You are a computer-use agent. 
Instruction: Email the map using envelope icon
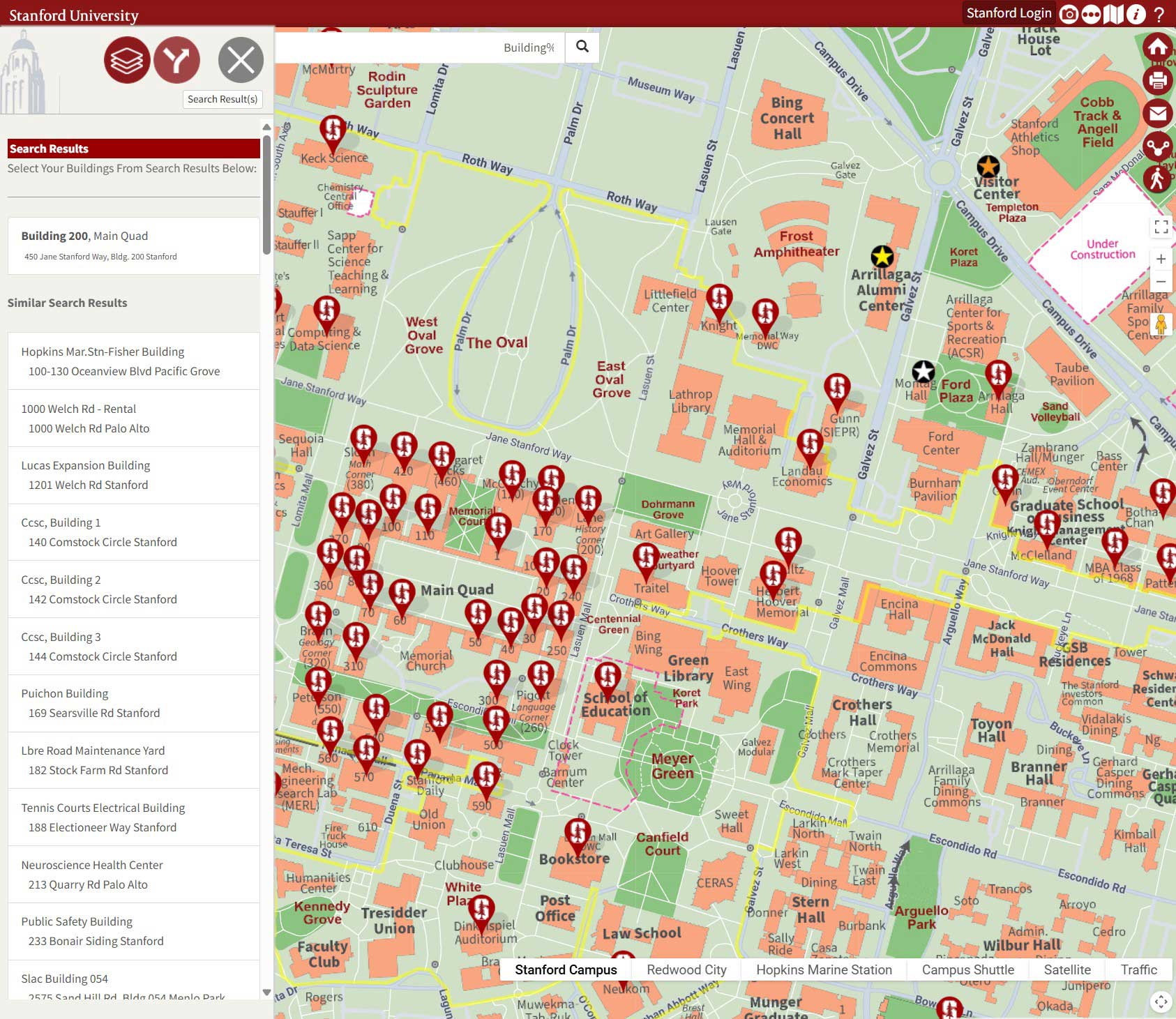click(1158, 113)
